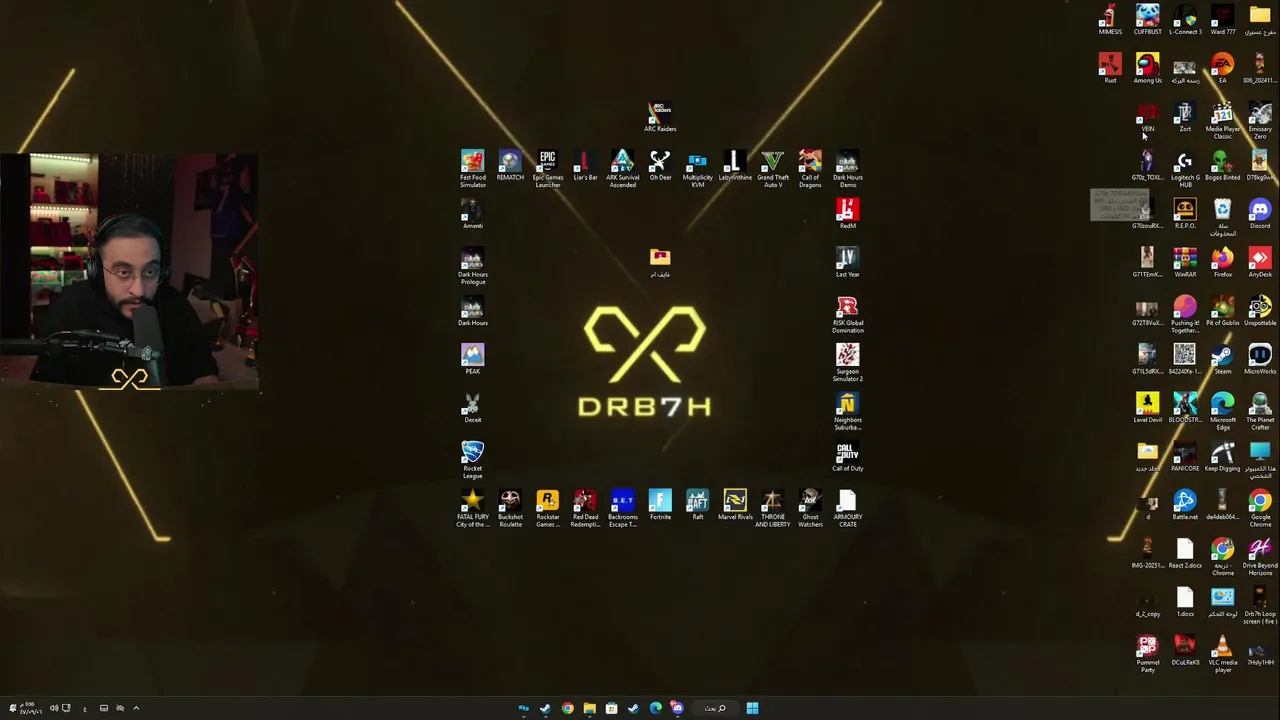This screenshot has width=1280, height=720.
Task: Select the Buckshot Roulette icon
Action: click(510, 509)
